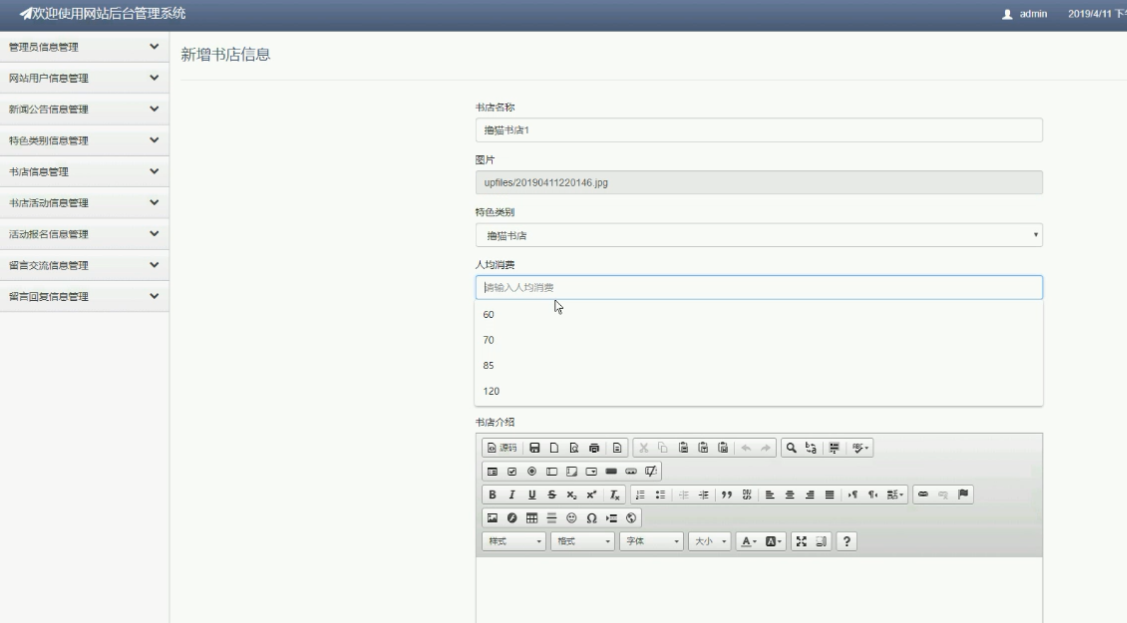Image resolution: width=1127 pixels, height=623 pixels.
Task: Insert an anchor with the flag icon
Action: pos(963,494)
